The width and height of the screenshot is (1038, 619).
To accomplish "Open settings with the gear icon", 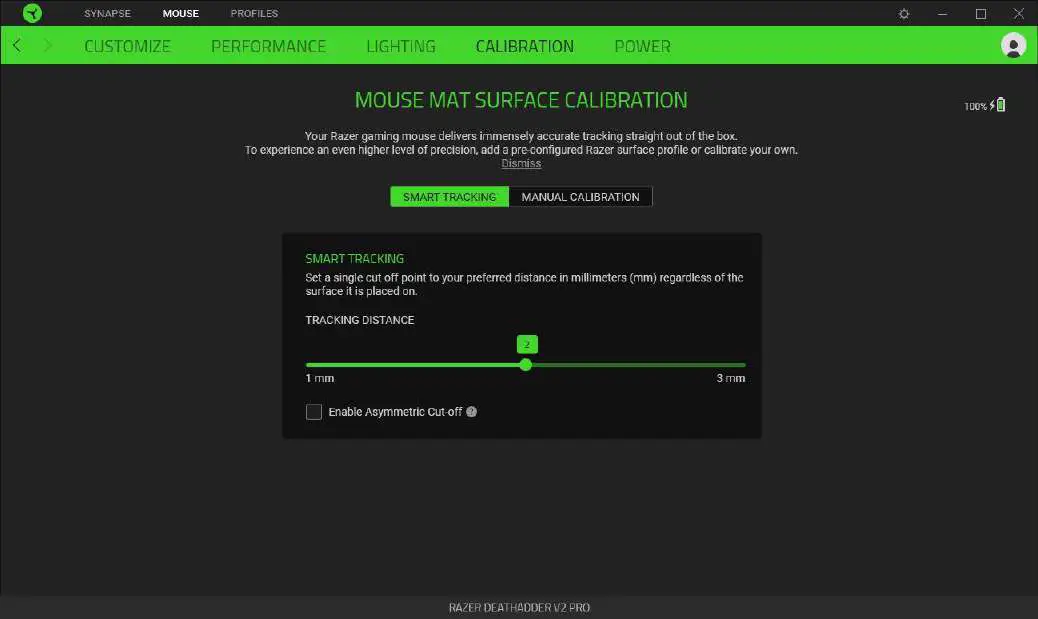I will coord(904,14).
